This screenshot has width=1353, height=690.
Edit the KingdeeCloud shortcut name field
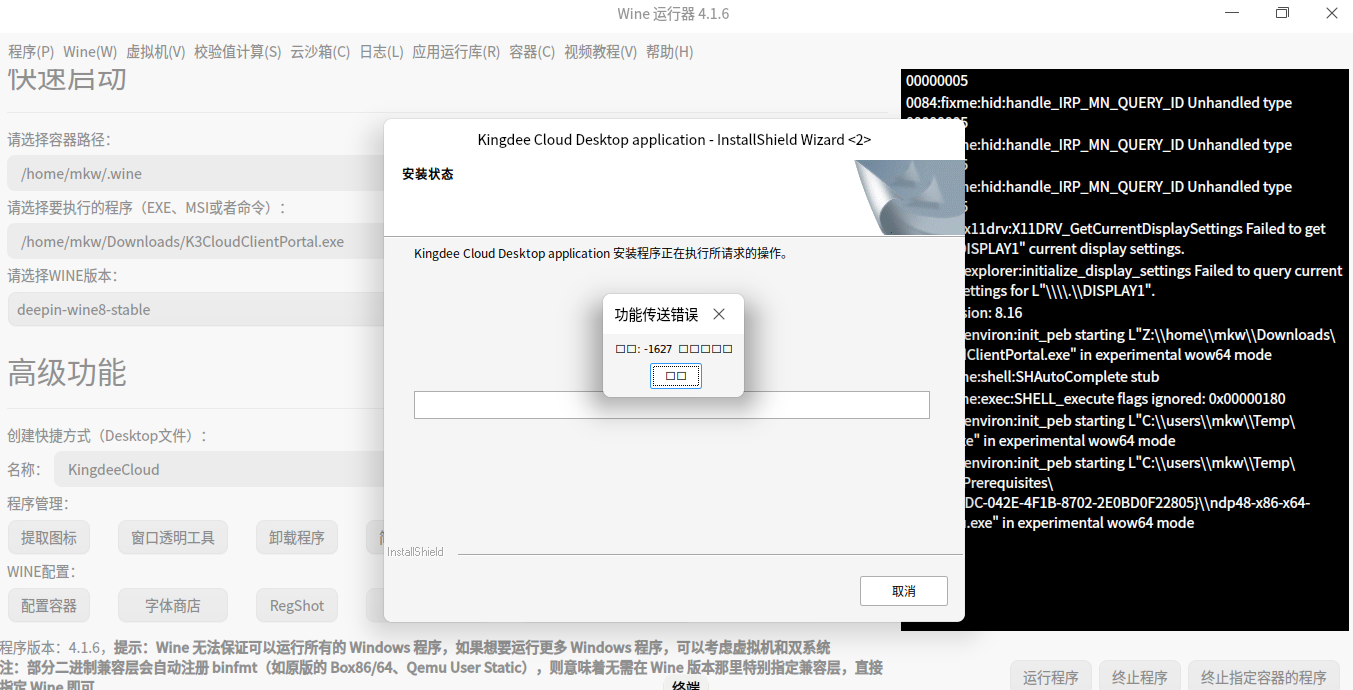(219, 469)
